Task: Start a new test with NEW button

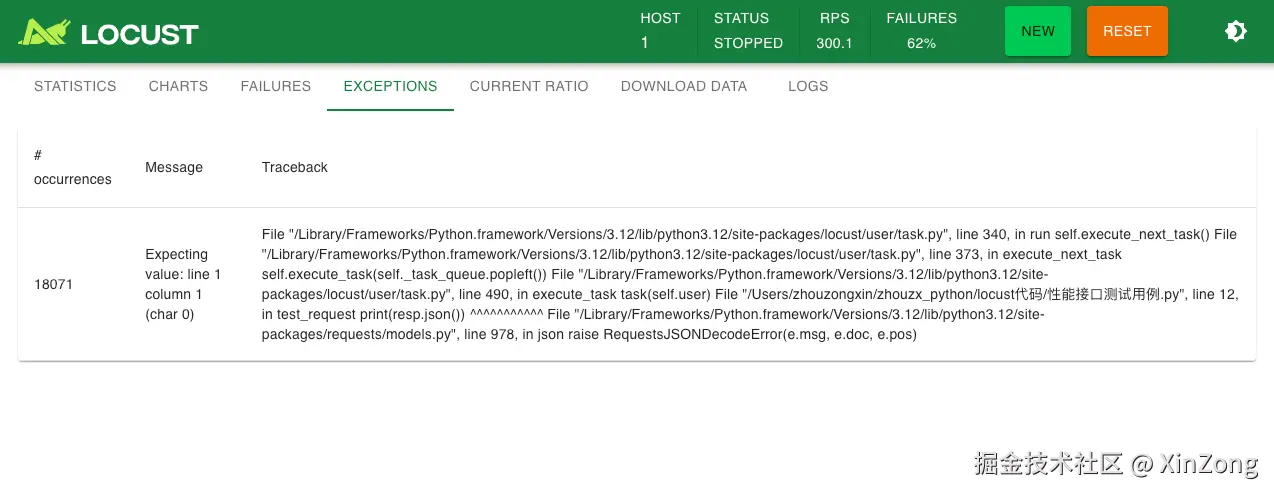Action: click(x=1038, y=31)
